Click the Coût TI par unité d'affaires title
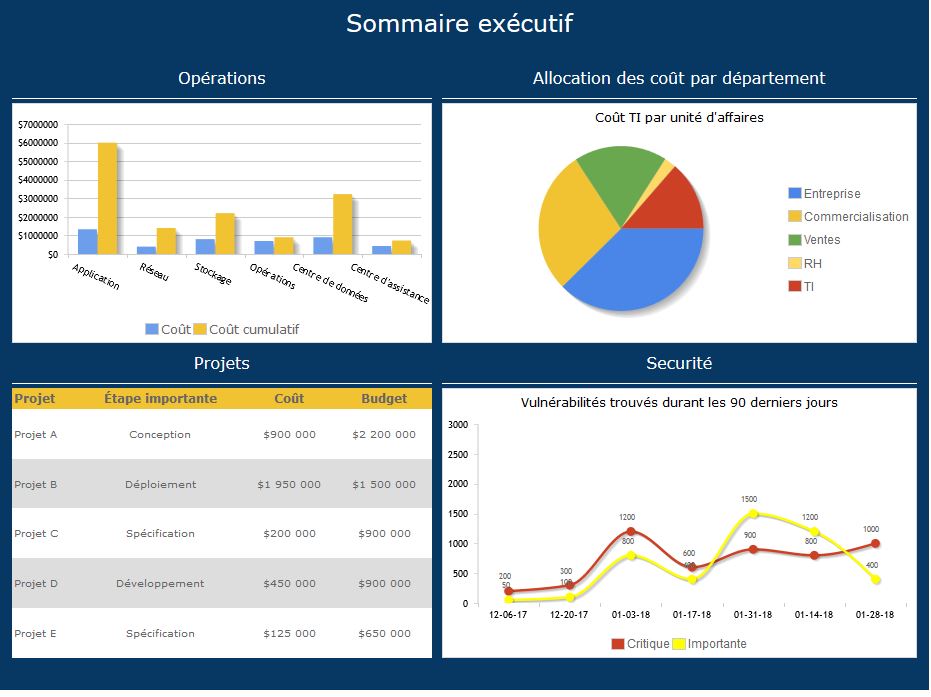Screen dimensions: 931x697 click(679, 118)
